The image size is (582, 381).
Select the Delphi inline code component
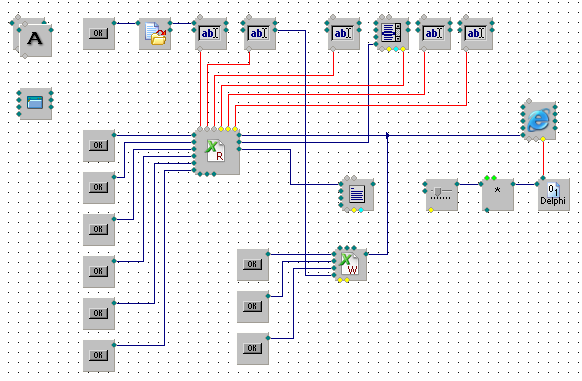click(553, 195)
